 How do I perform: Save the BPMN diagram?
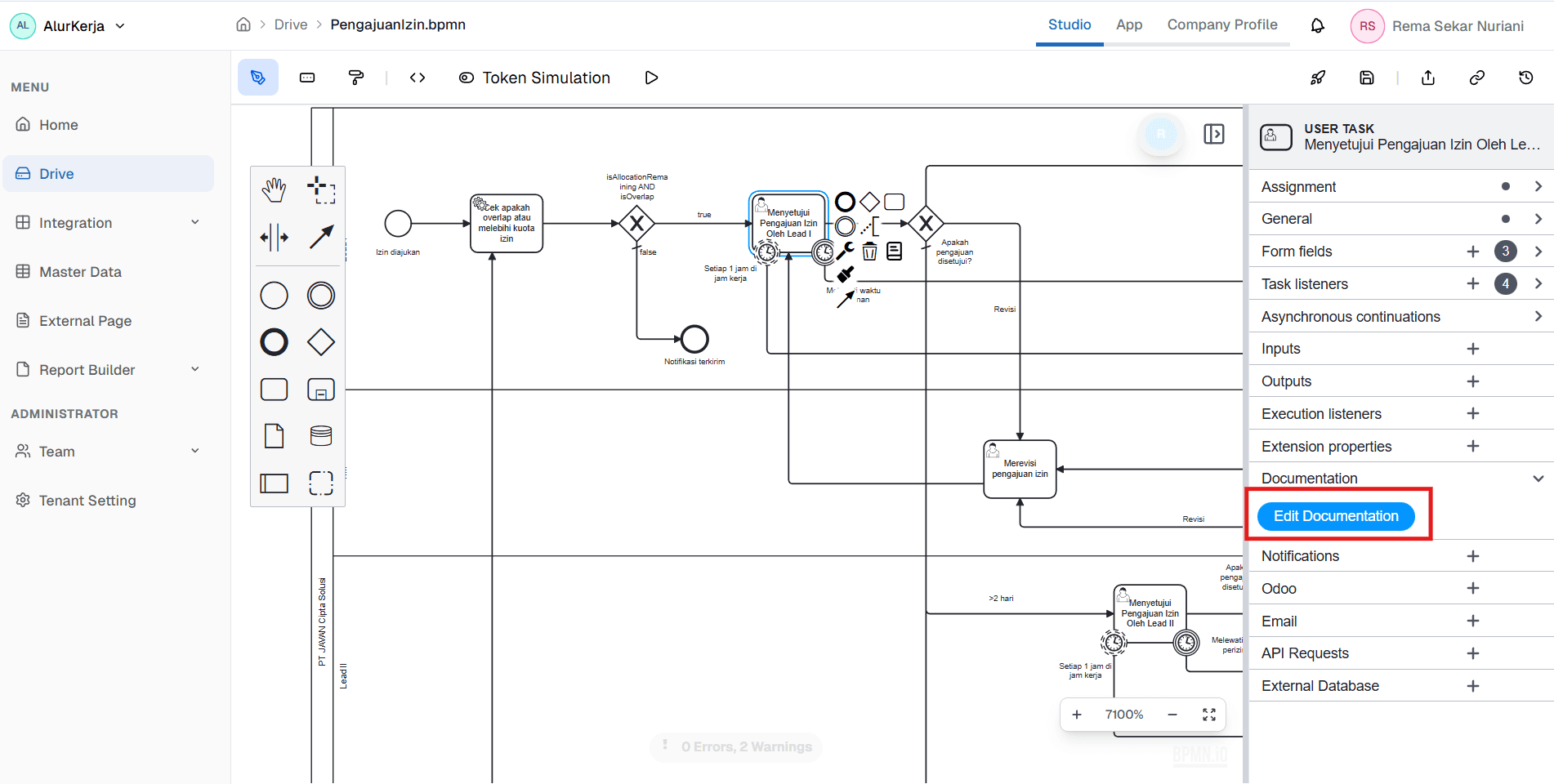[1366, 77]
